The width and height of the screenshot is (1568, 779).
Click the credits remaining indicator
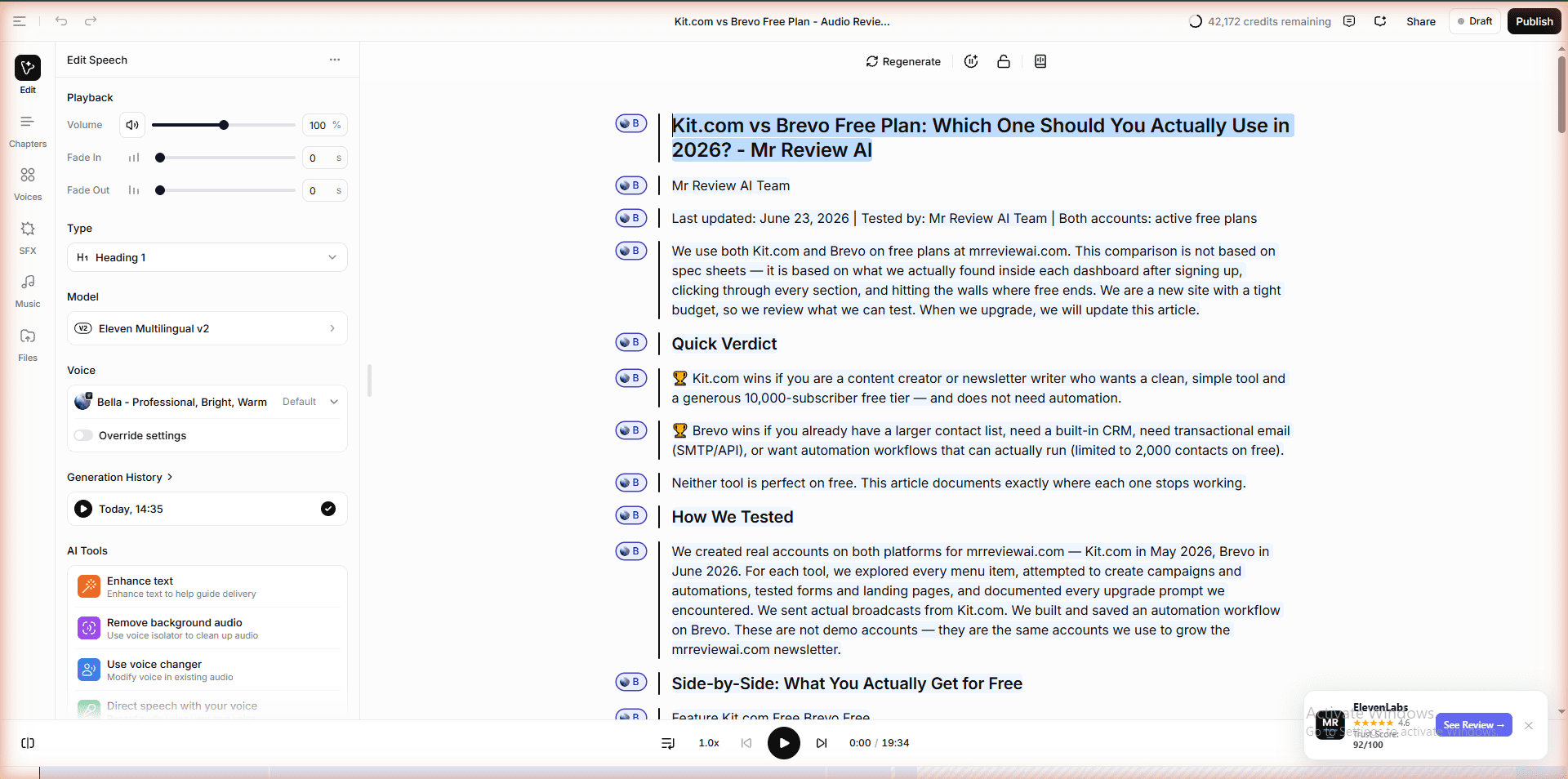[1260, 21]
